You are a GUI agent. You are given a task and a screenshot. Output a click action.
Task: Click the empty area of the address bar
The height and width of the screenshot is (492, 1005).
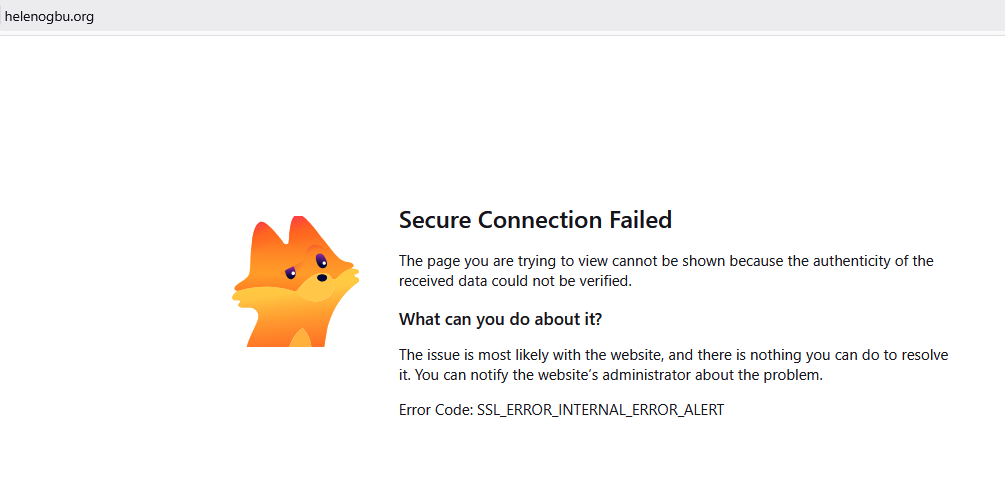point(545,17)
